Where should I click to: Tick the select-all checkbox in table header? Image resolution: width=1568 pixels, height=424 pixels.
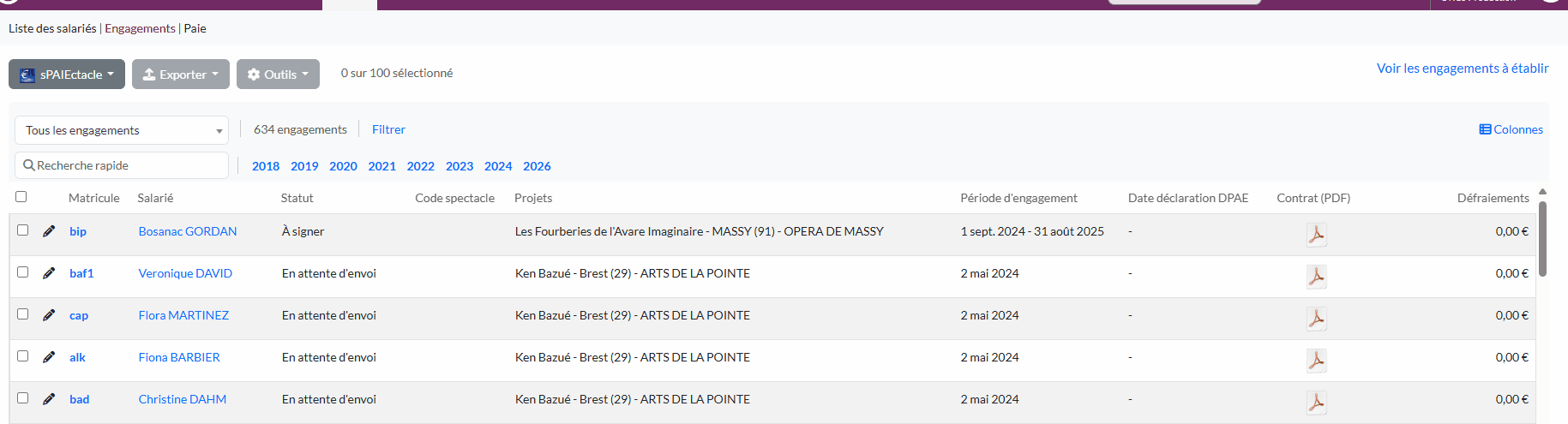pos(21,197)
